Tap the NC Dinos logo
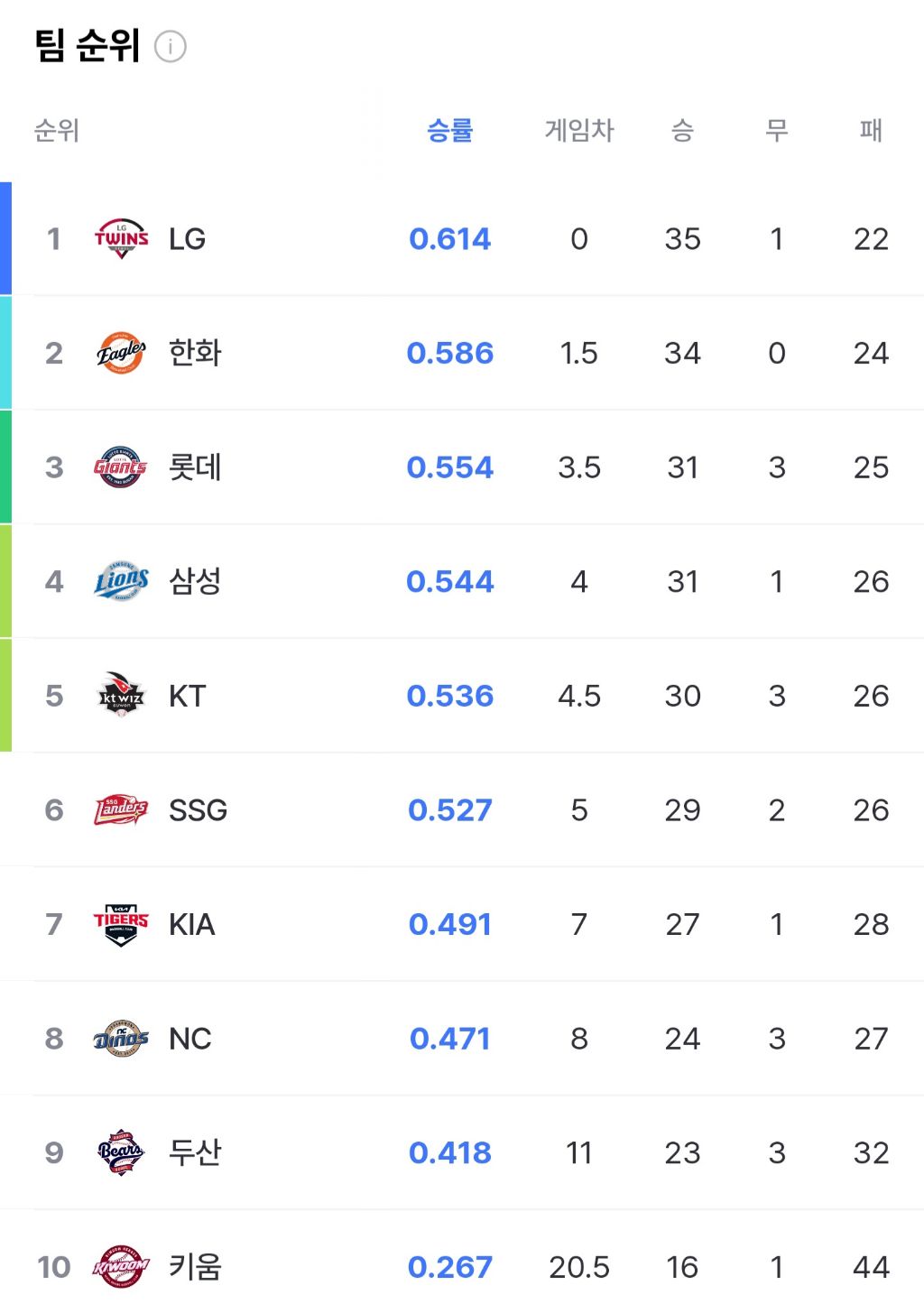Viewport: 924px width, 1313px height. point(121,1039)
